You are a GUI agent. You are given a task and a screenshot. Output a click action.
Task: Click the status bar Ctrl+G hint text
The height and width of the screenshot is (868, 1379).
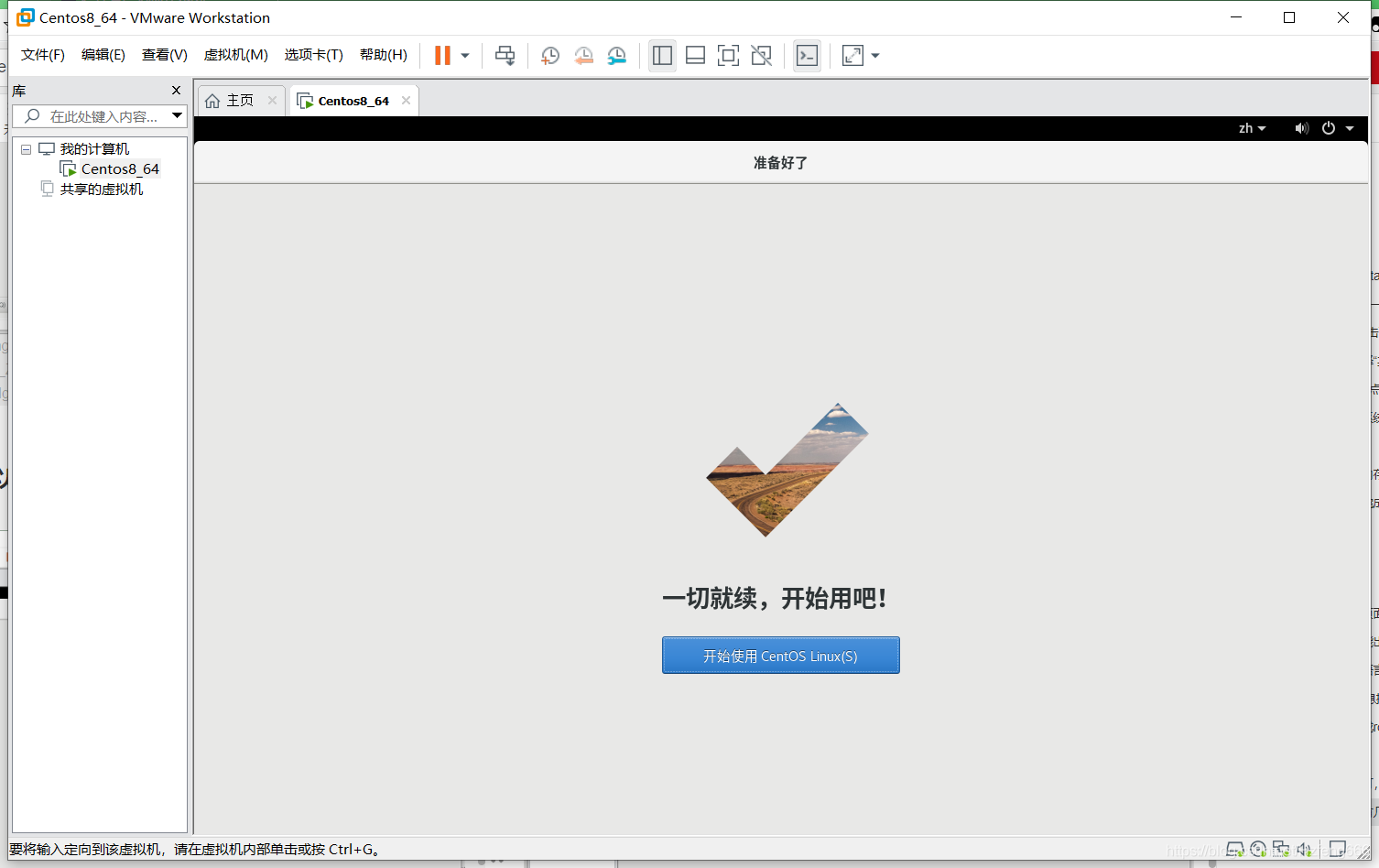[195, 850]
